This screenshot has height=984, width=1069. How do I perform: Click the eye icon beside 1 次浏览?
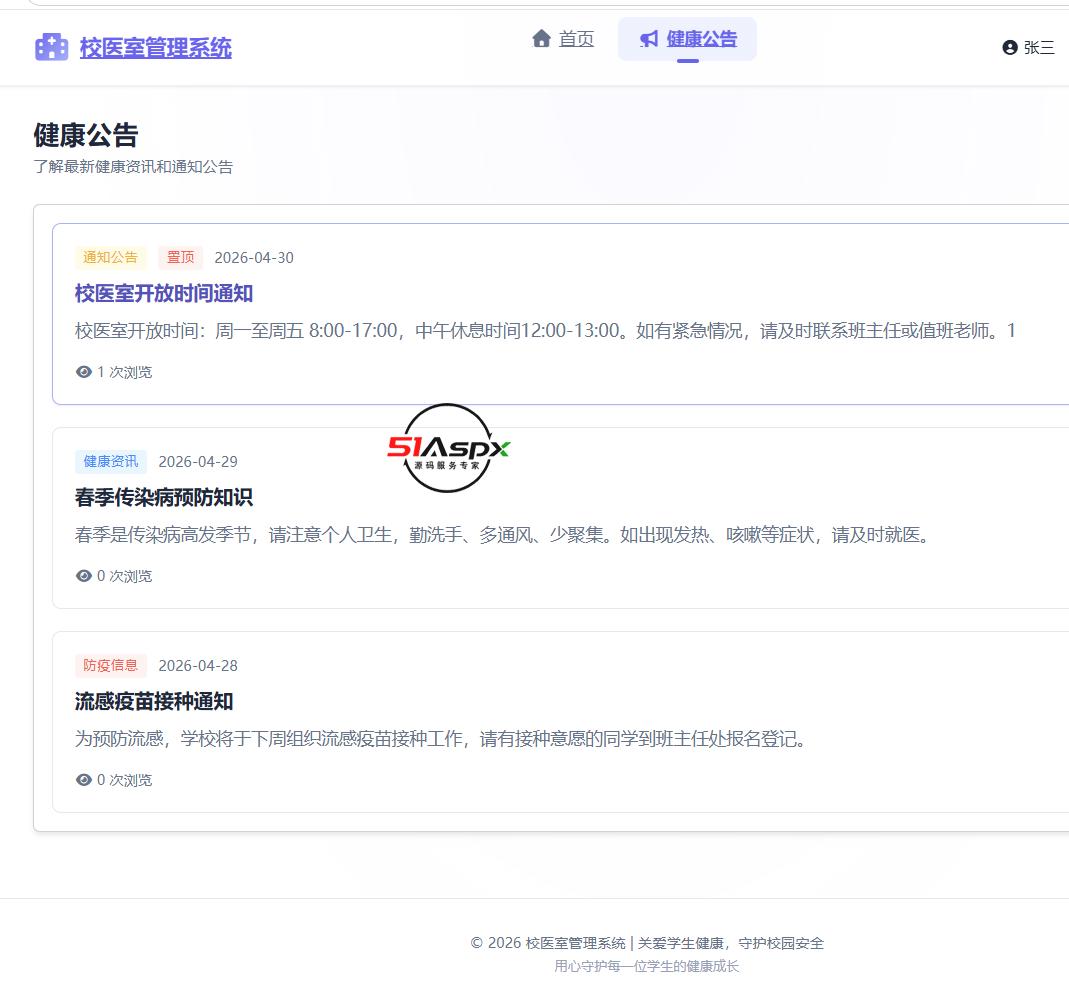[84, 372]
